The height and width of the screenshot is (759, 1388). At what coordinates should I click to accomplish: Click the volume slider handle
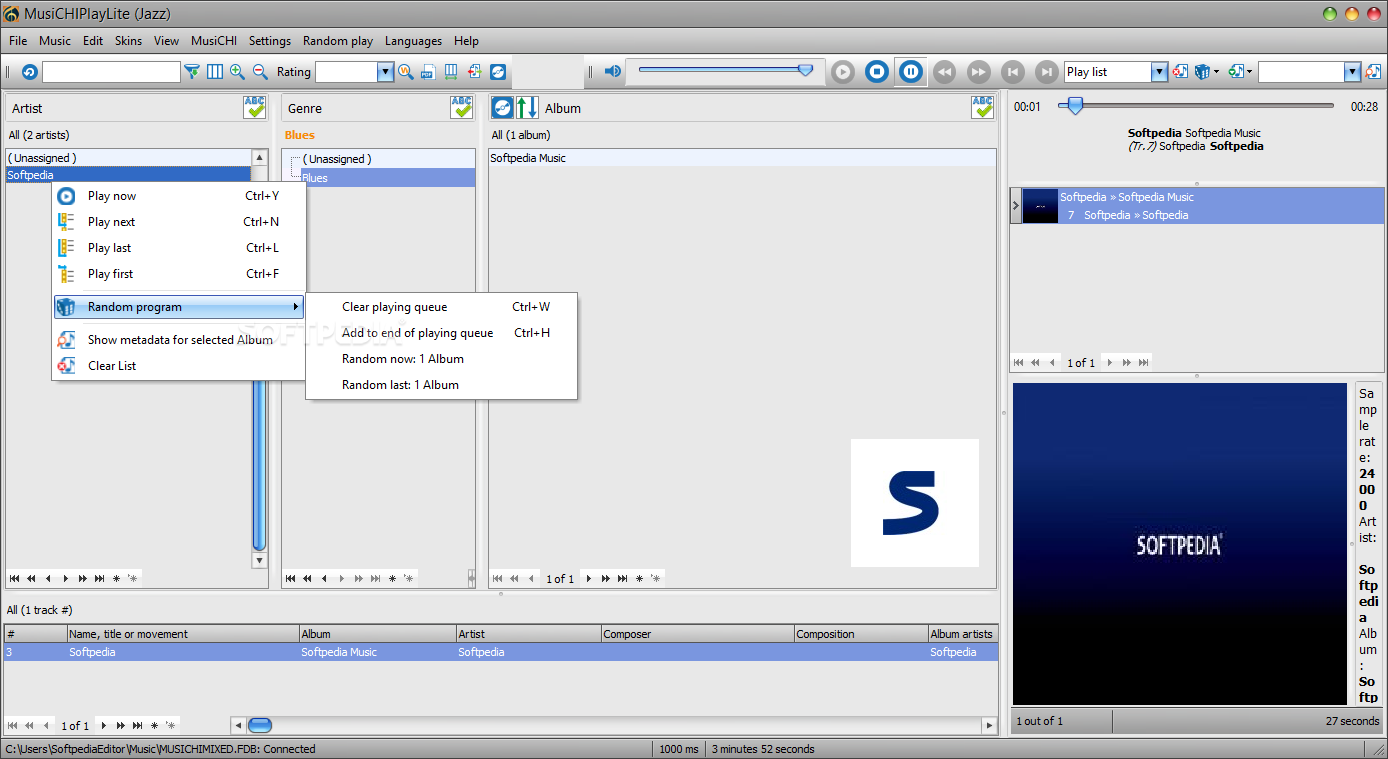[x=805, y=70]
